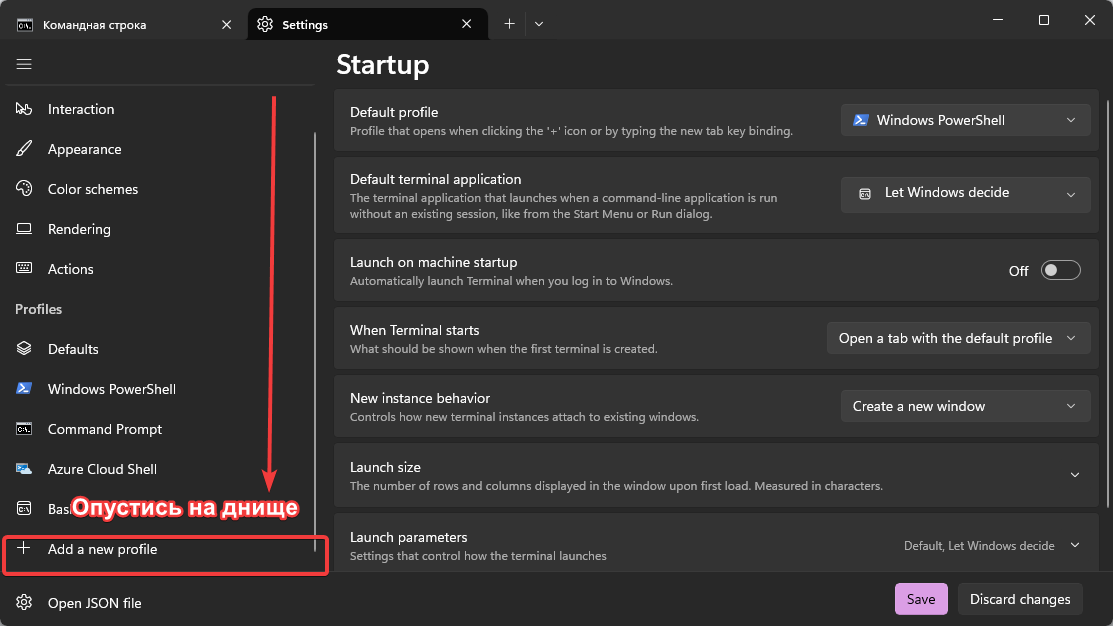Click the hamburger navigation menu icon
Viewport: 1113px width, 626px height.
pyautogui.click(x=24, y=64)
